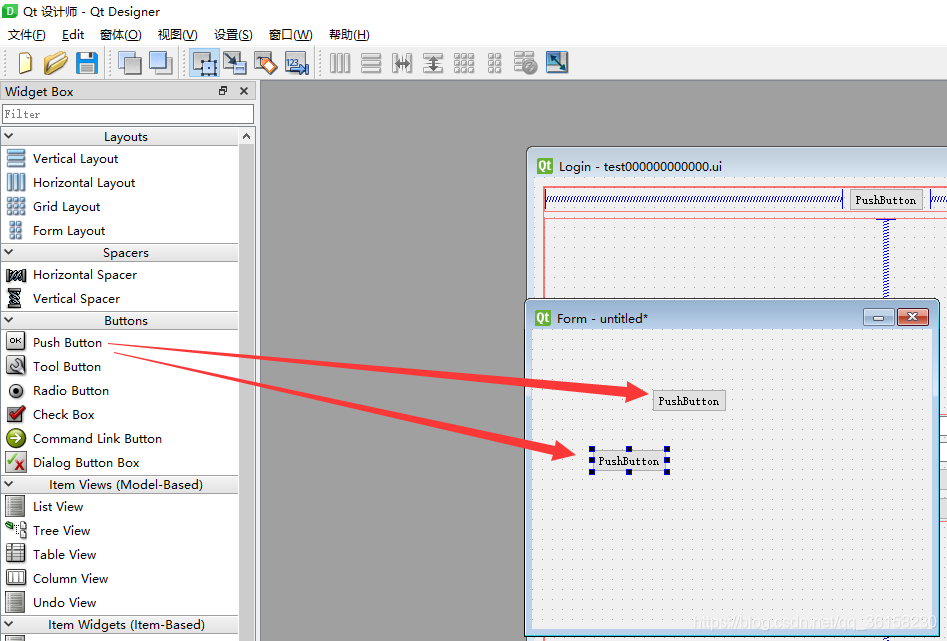This screenshot has width=947, height=641.
Task: Click the scroll-up arrow in Widget Box
Action: click(246, 137)
